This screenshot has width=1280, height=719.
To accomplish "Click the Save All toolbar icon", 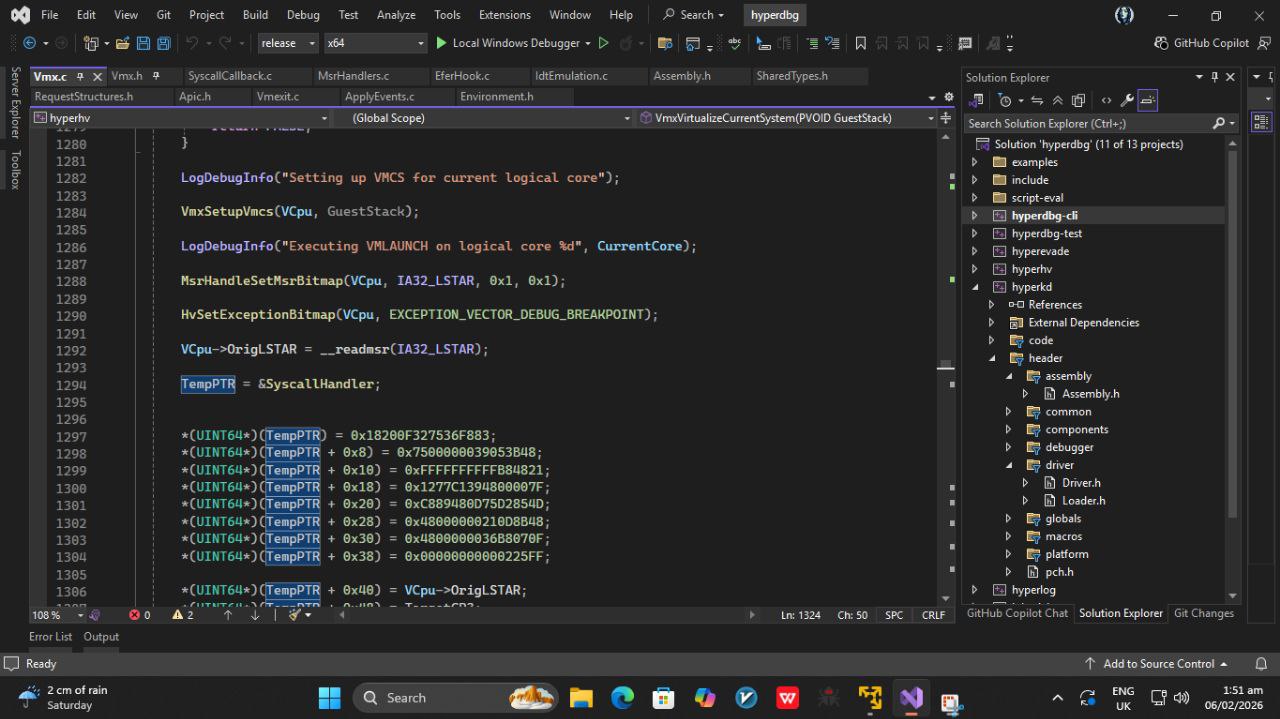I will coord(163,43).
